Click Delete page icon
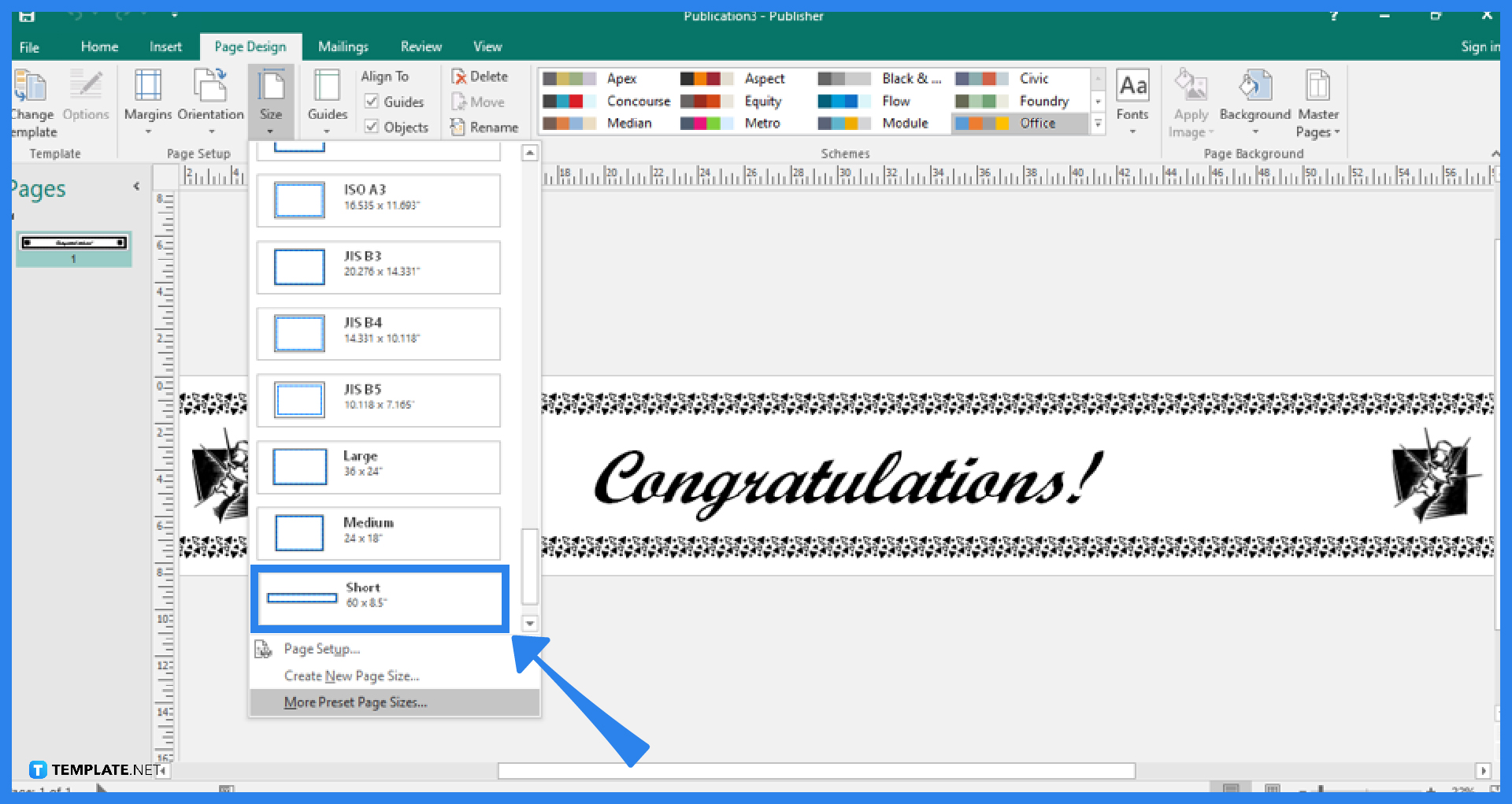This screenshot has height=804, width=1512. click(459, 76)
